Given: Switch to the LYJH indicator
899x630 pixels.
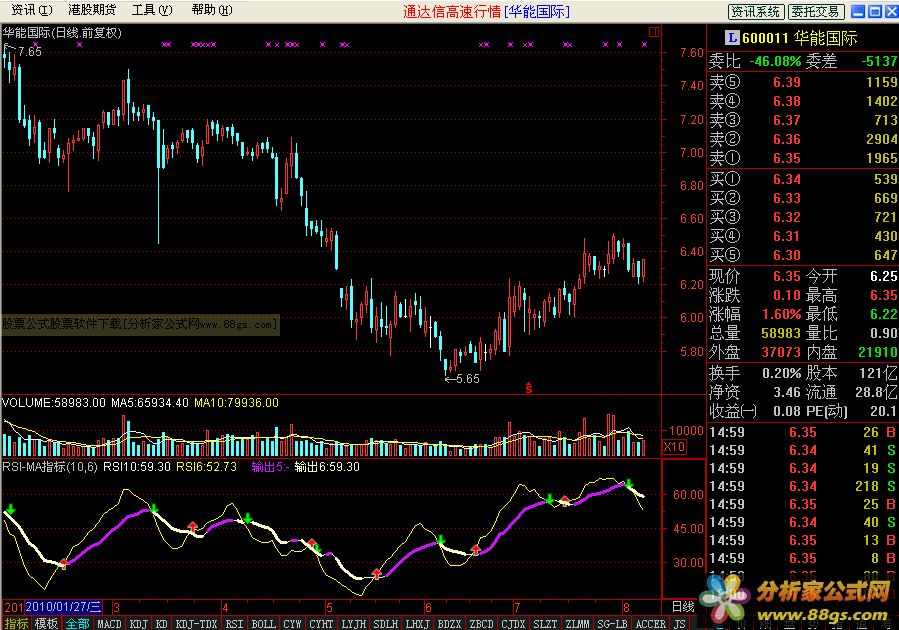Looking at the screenshot, I should click(353, 624).
